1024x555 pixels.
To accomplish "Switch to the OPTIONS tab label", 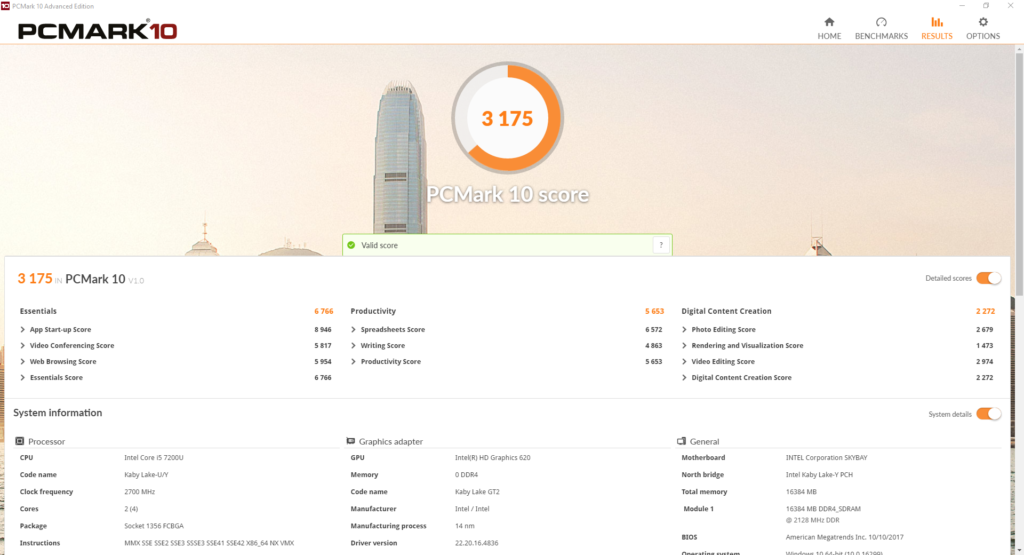I will click(983, 37).
